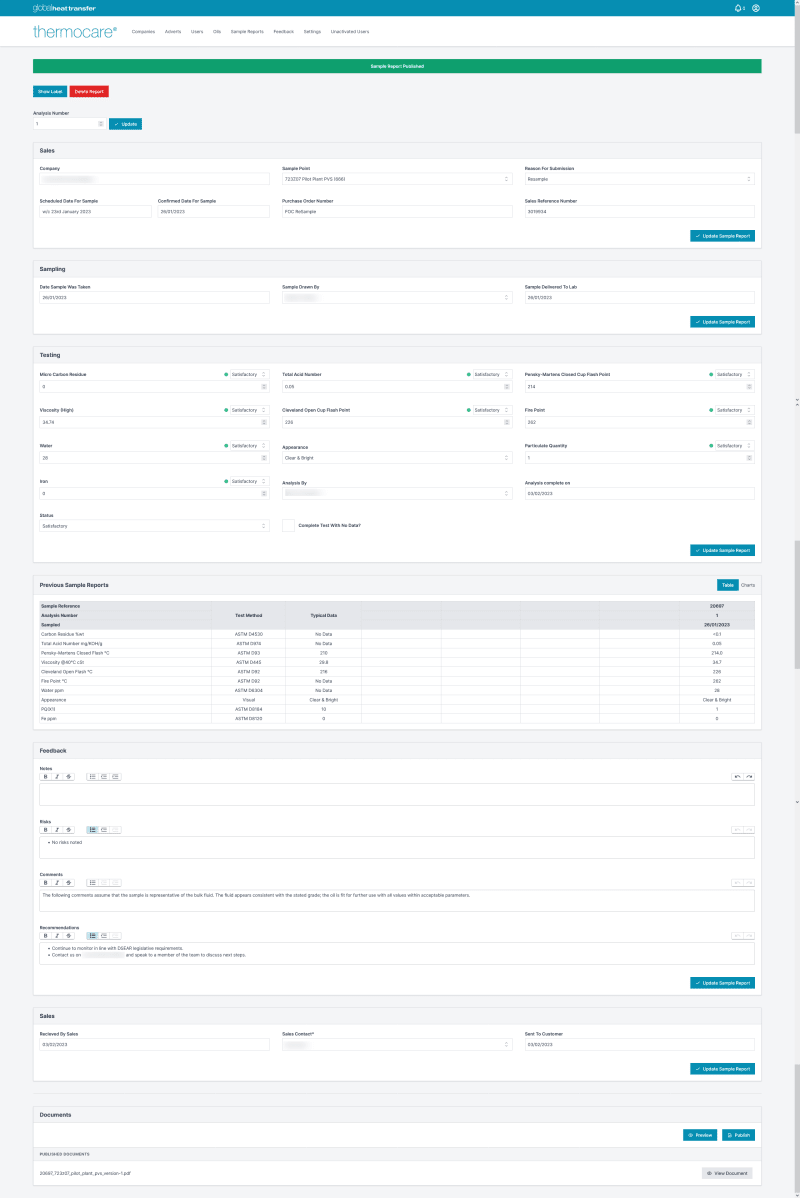800x1198 pixels.
Task: Click the Delete Report button
Action: pyautogui.click(x=87, y=91)
